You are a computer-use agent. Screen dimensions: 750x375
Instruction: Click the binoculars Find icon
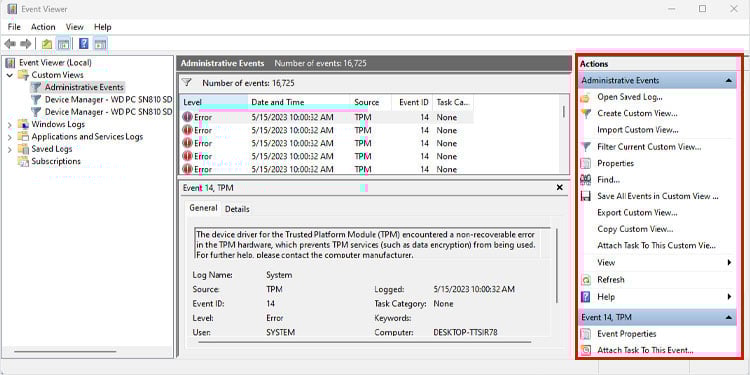pos(585,180)
